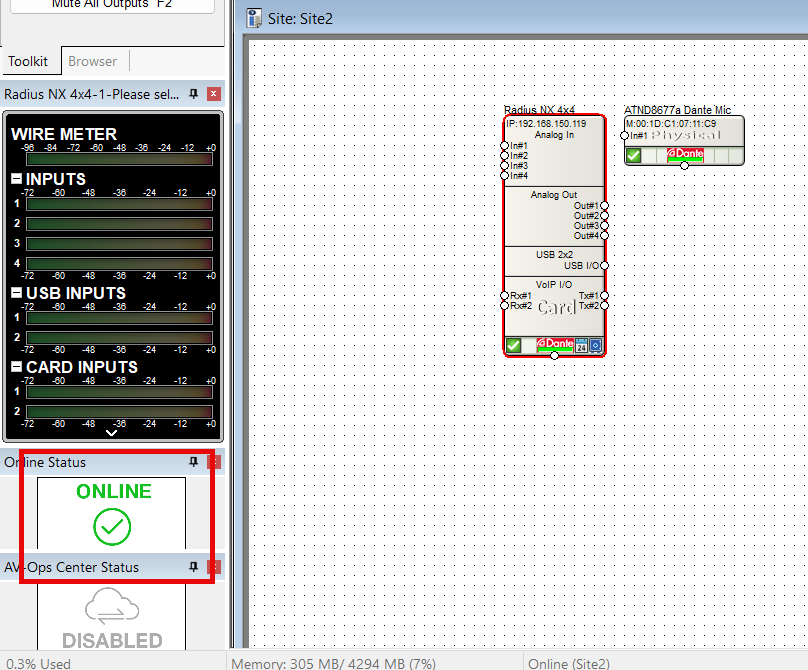
Task: Collapse the USB INPUTS meter section
Action: click(x=16, y=293)
